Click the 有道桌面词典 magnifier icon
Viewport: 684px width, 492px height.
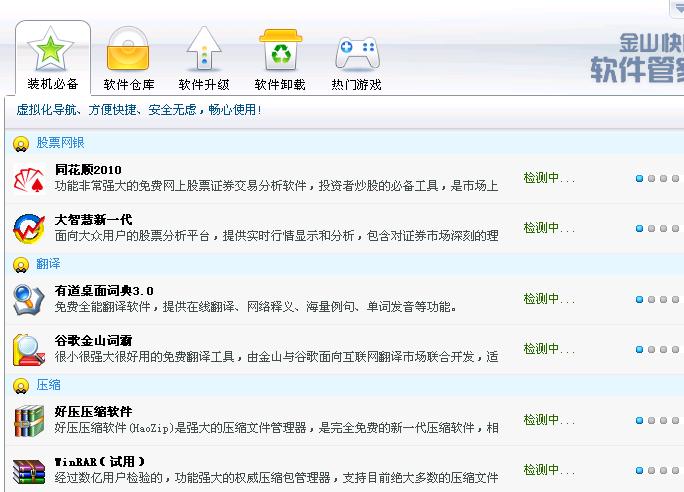point(28,299)
